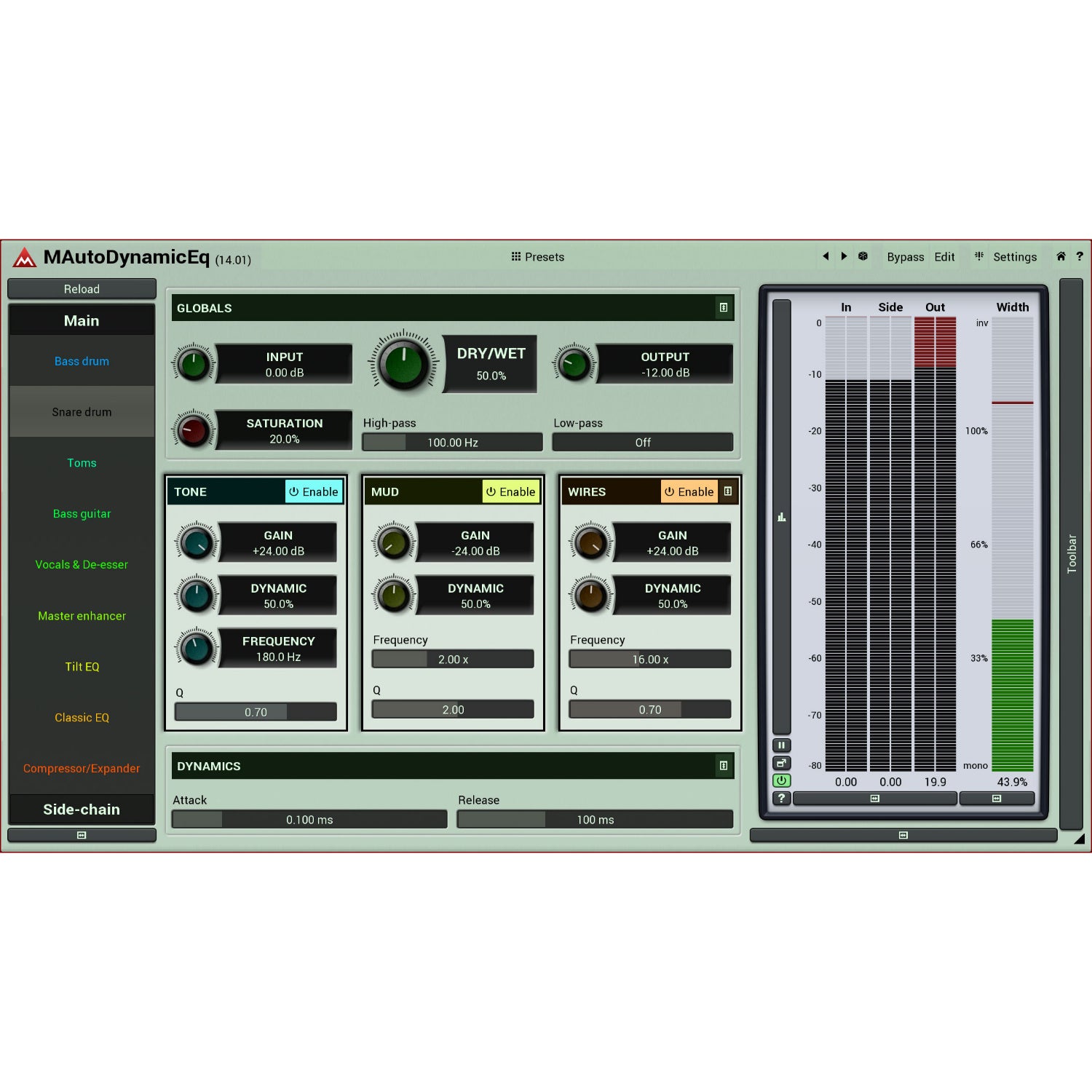Open the GLOBALS panel menu icon
The height and width of the screenshot is (1092, 1092).
(x=724, y=308)
